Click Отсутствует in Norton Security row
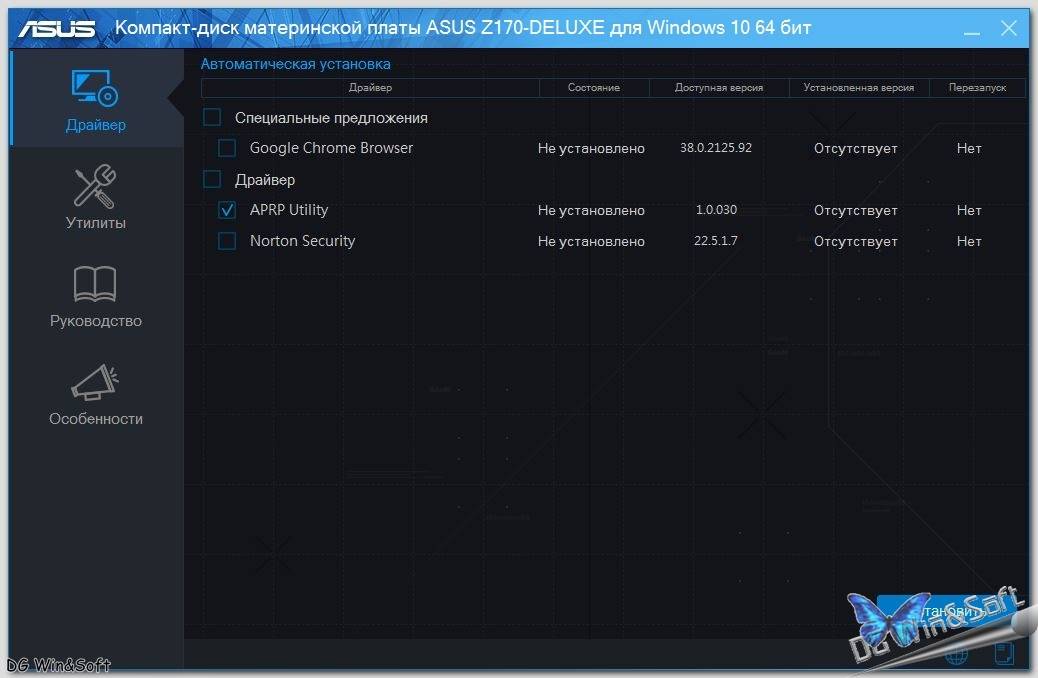The width and height of the screenshot is (1038, 678). click(856, 242)
